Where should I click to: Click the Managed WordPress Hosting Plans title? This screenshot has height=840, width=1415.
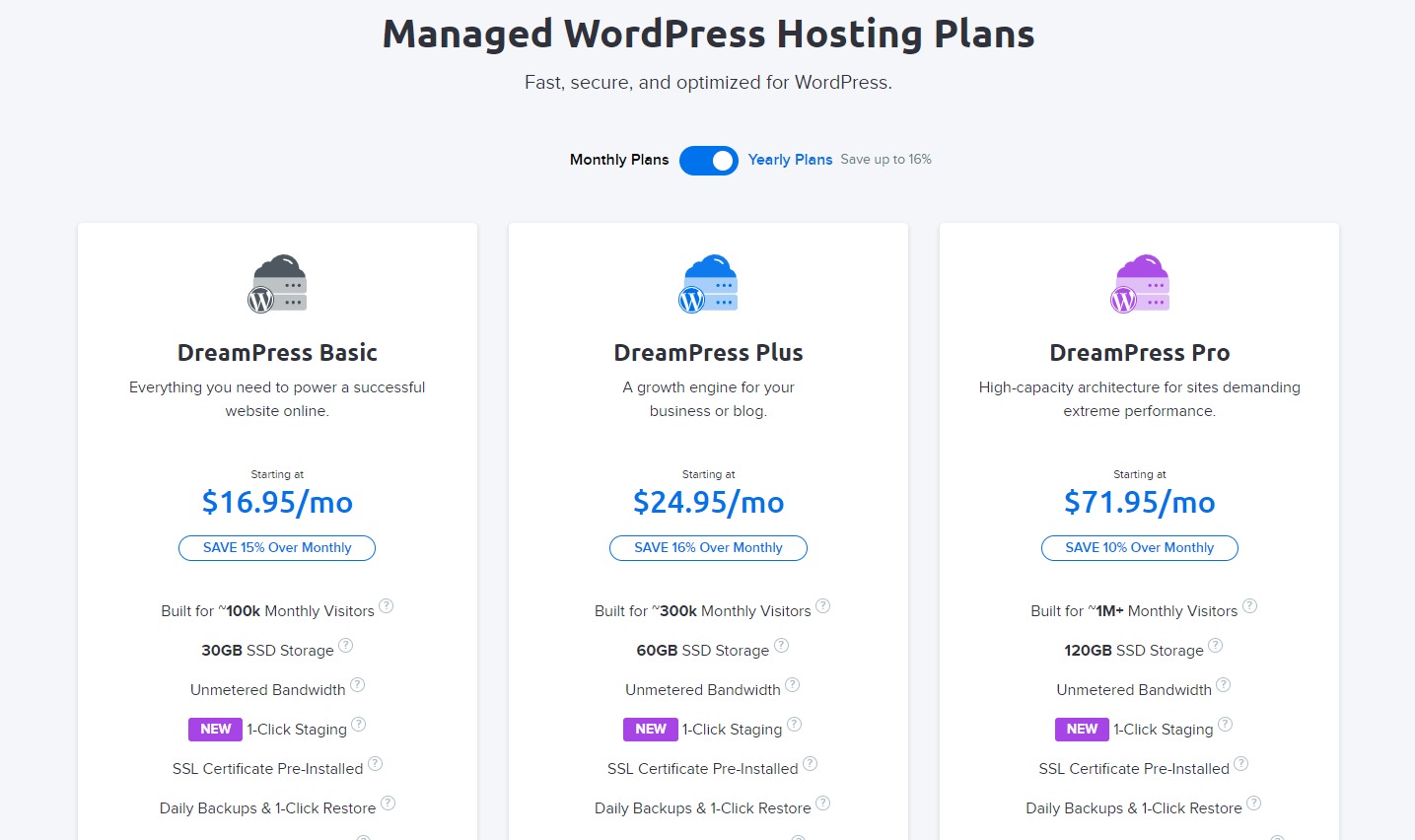(x=708, y=34)
